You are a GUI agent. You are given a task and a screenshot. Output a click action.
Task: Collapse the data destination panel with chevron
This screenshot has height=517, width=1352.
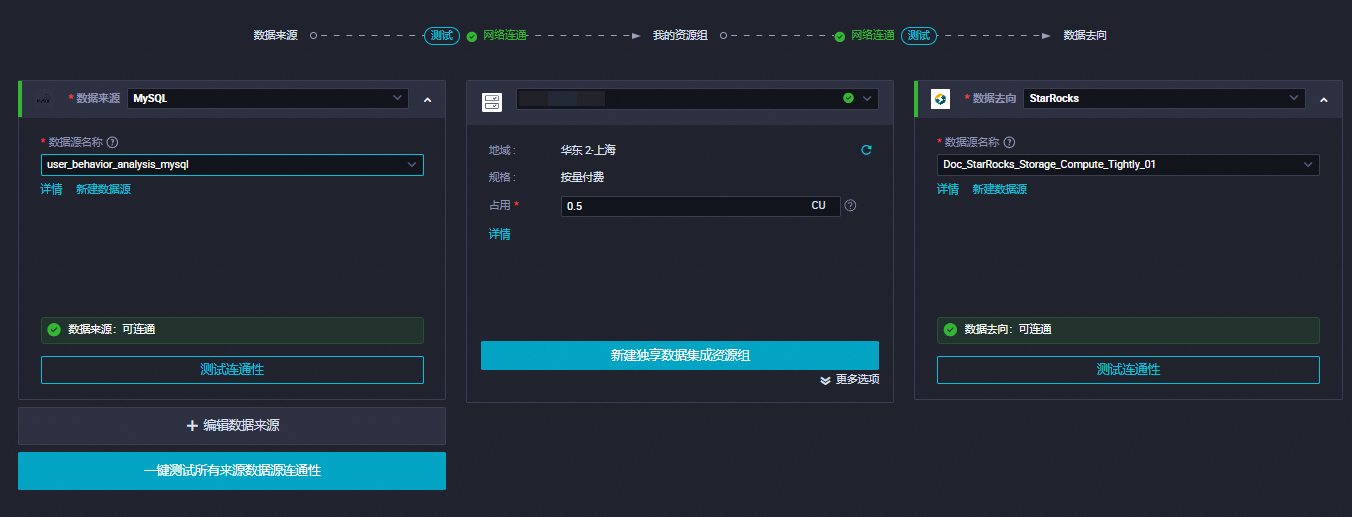point(1323,99)
